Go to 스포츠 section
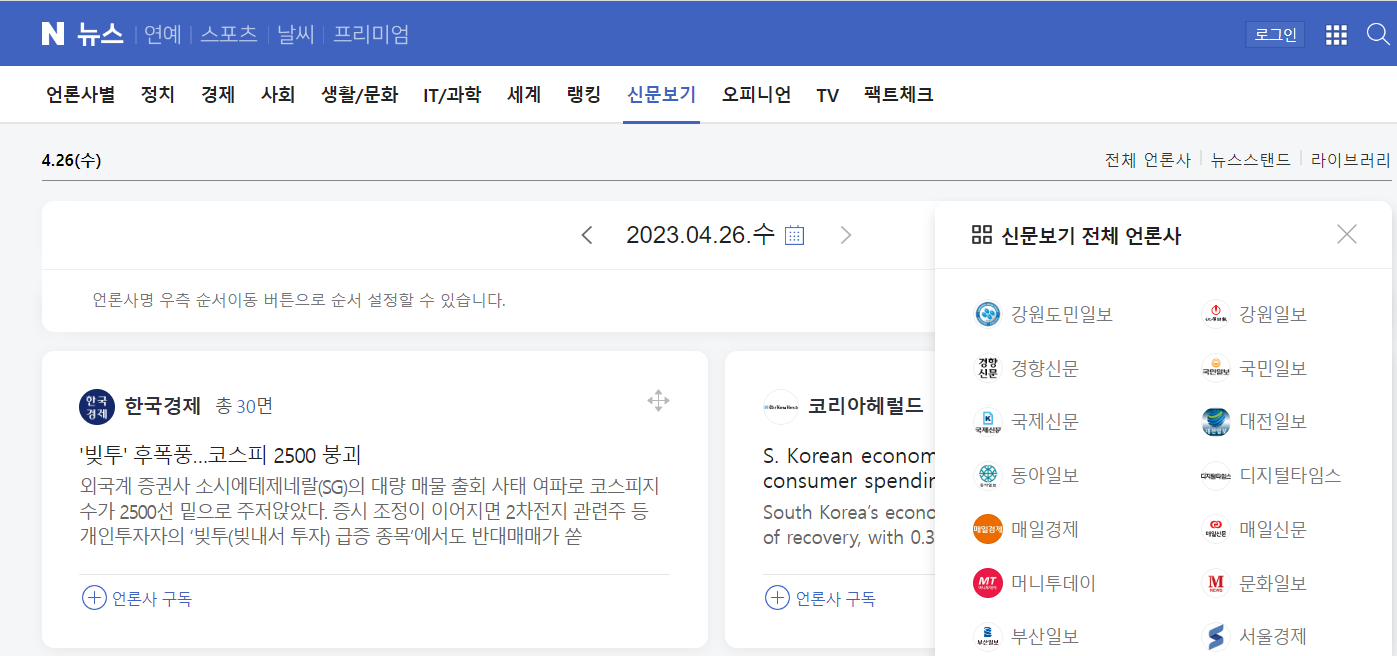This screenshot has height=656, width=1397. (x=229, y=34)
